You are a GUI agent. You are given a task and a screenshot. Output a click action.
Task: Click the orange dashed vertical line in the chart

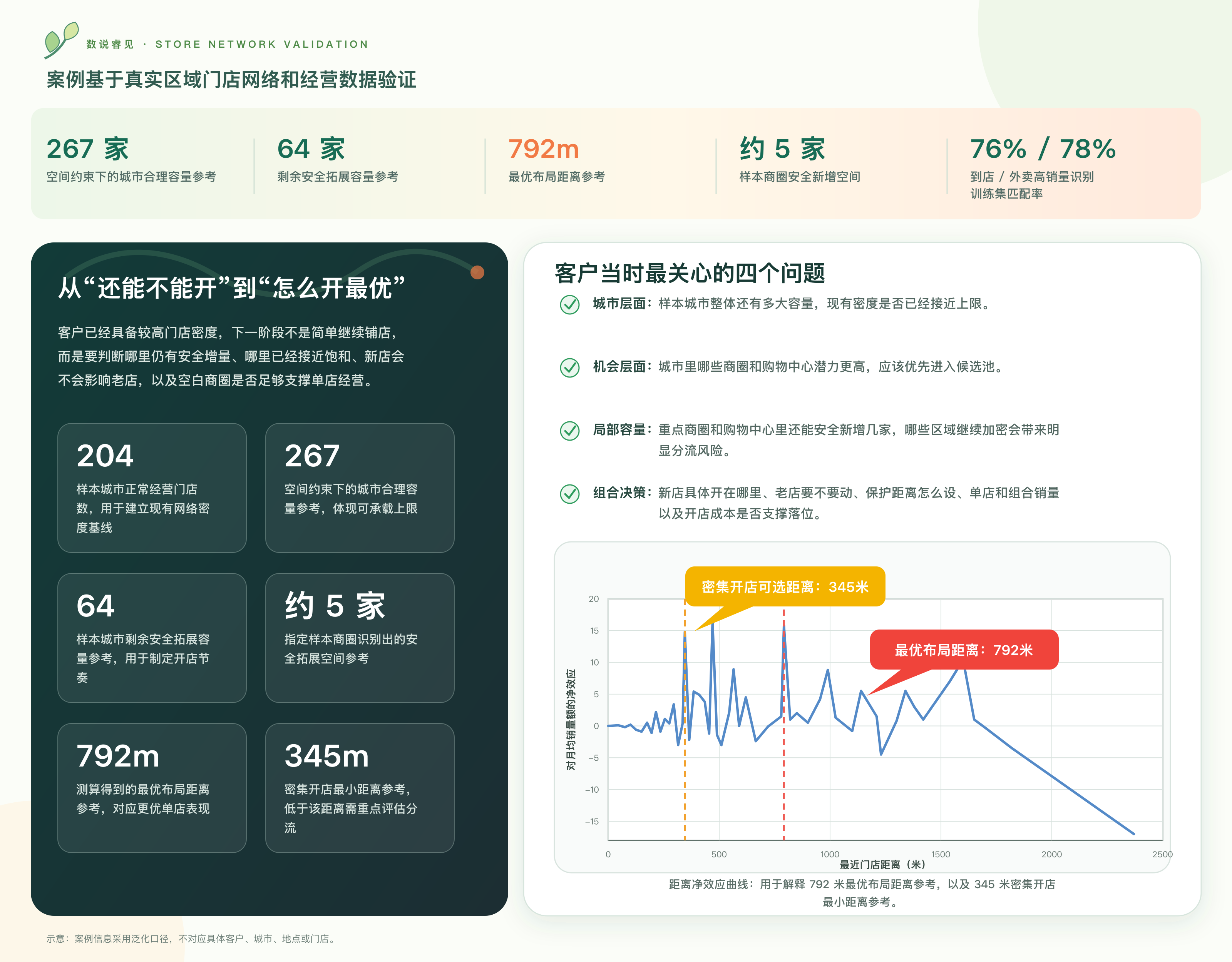tap(685, 720)
